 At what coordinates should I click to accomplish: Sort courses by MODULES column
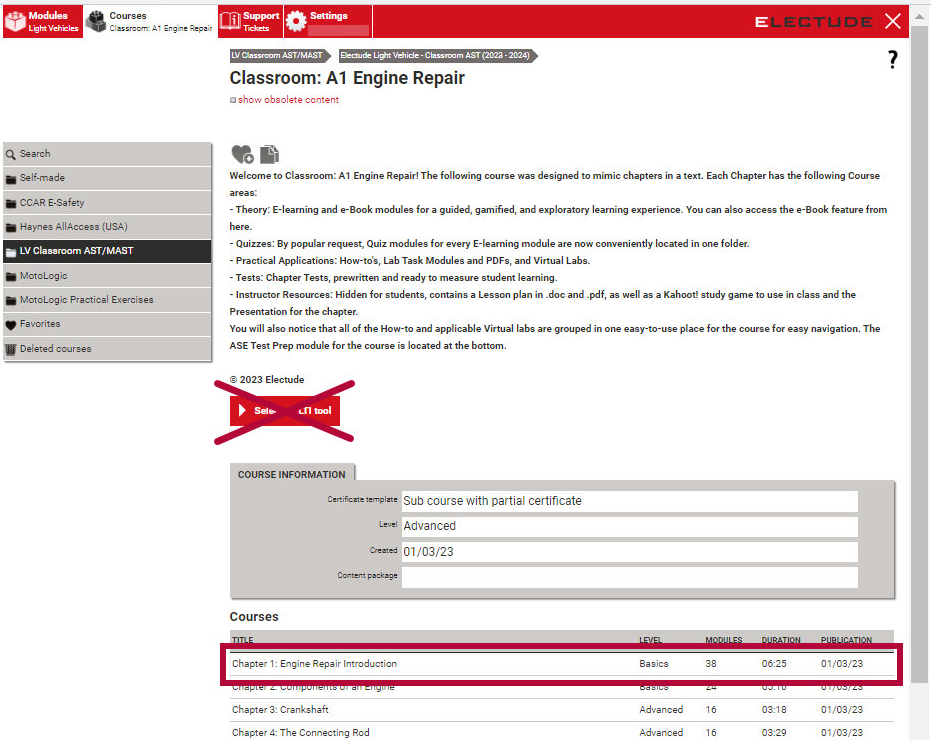click(x=723, y=640)
